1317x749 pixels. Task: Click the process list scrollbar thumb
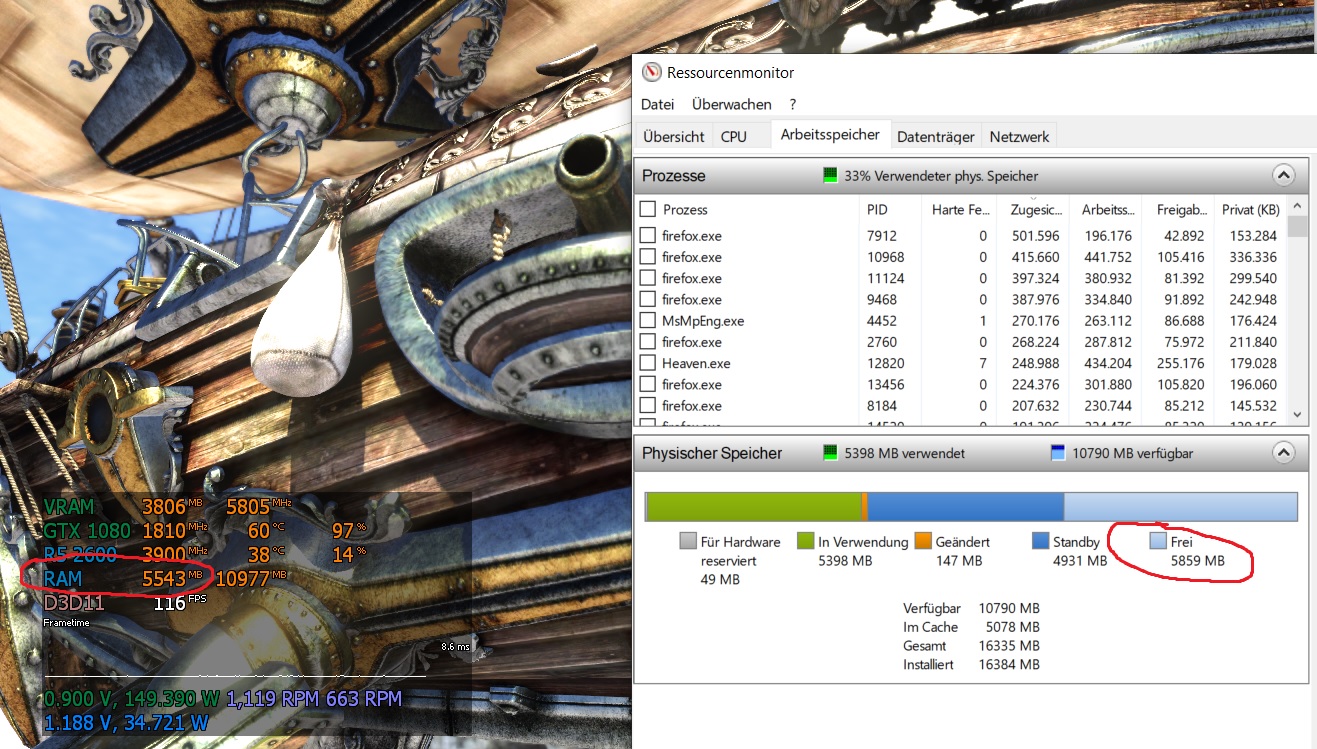click(x=1298, y=225)
